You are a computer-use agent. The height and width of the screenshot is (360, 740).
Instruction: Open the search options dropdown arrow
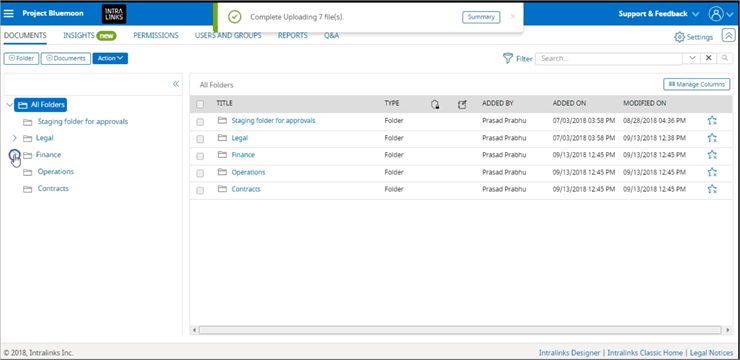coord(692,59)
